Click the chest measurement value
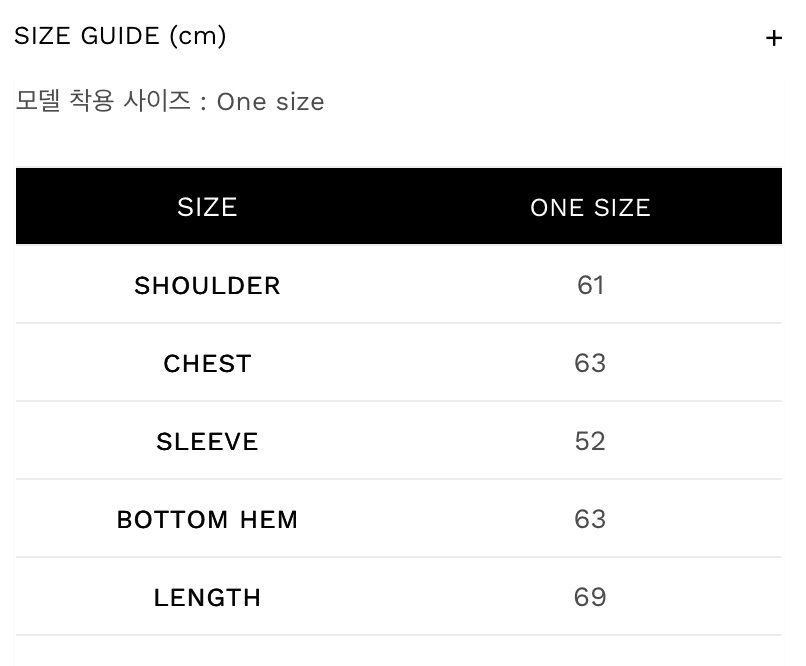Screen dimensions: 806x666 590,363
